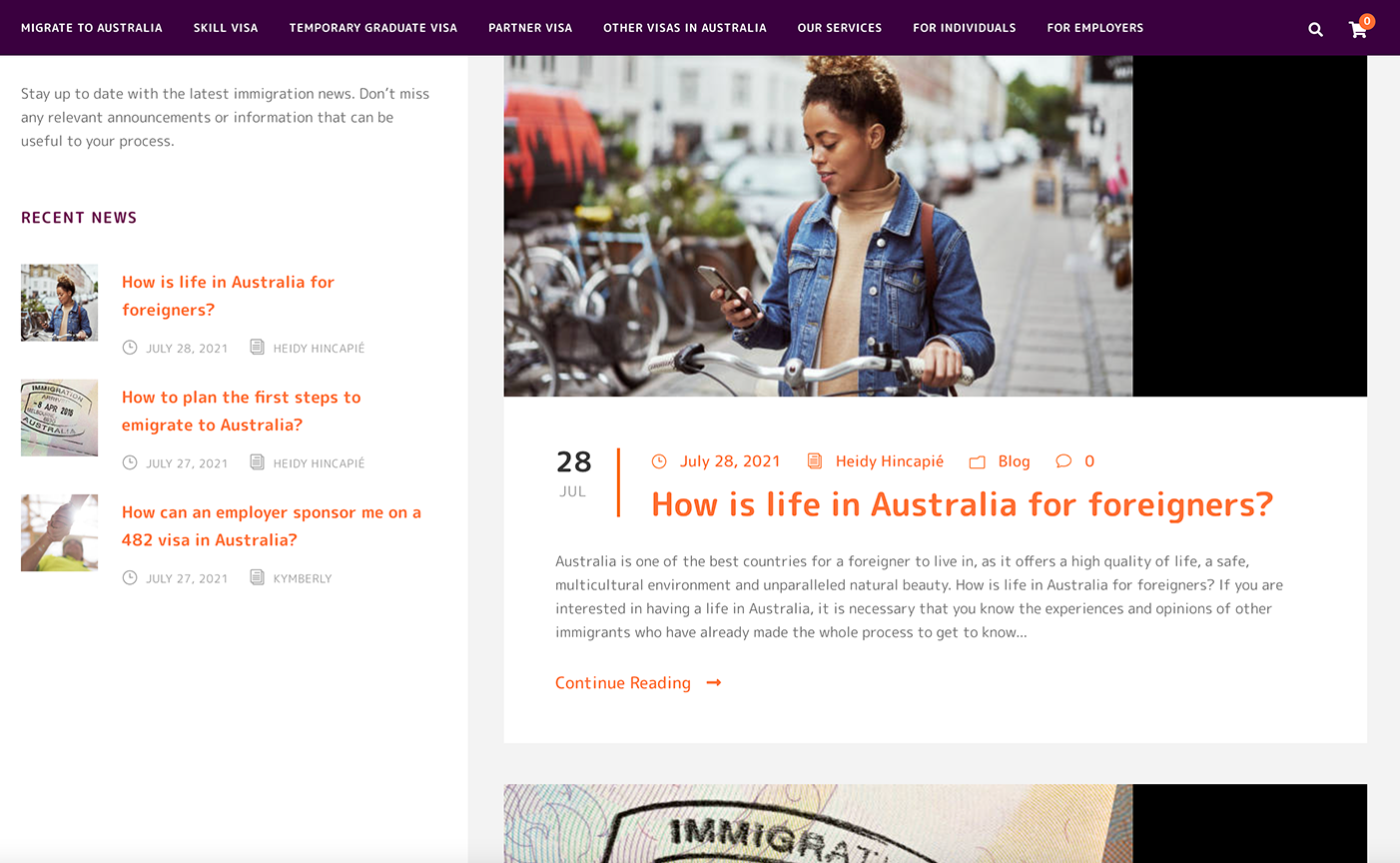
Task: Click the featured image of woman with bicycle
Action: pyautogui.click(x=818, y=226)
